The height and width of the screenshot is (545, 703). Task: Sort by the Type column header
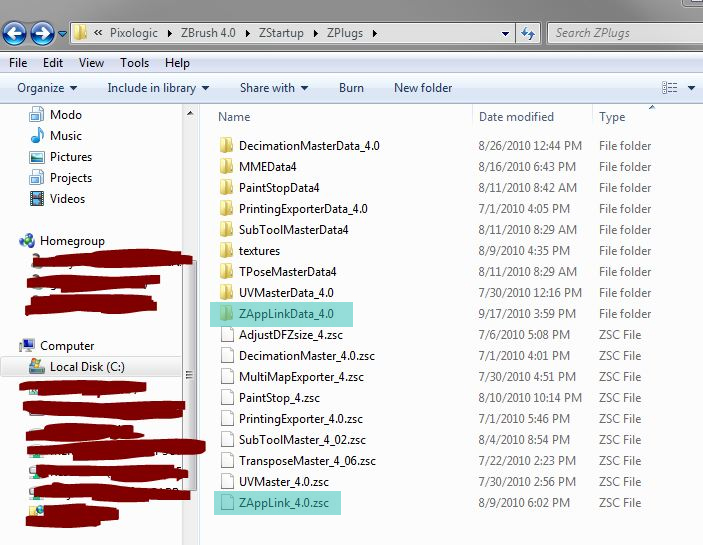[x=612, y=117]
